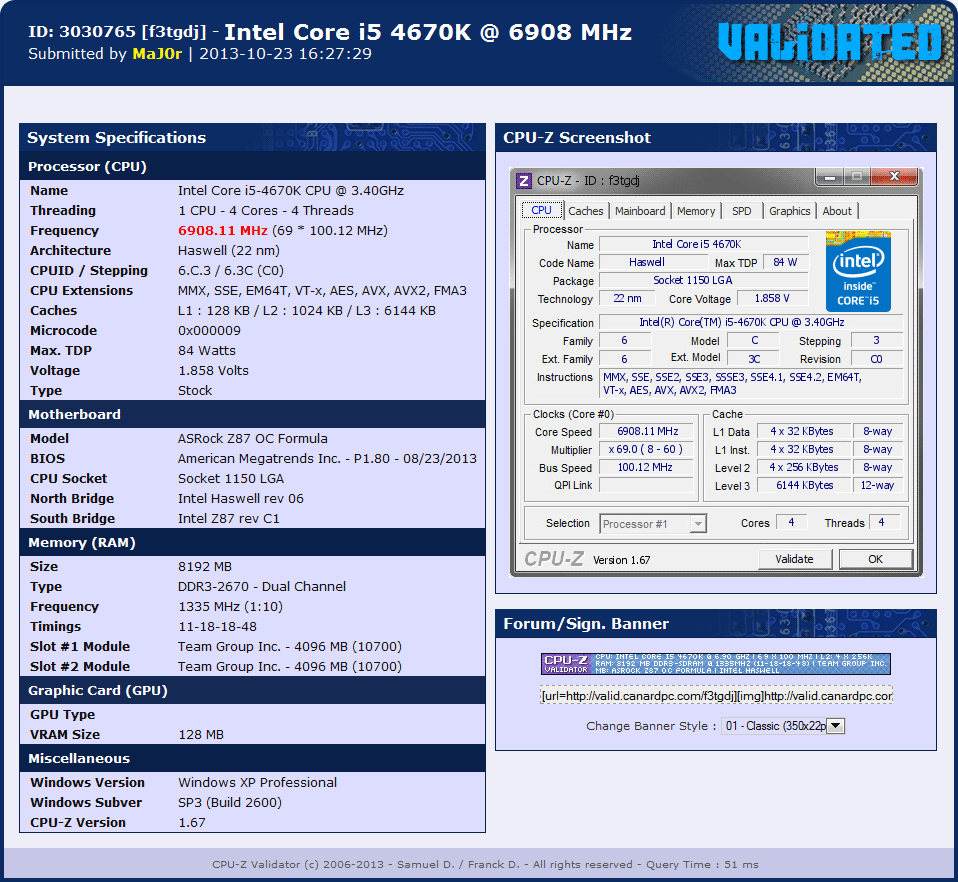Open the About tab

837,211
